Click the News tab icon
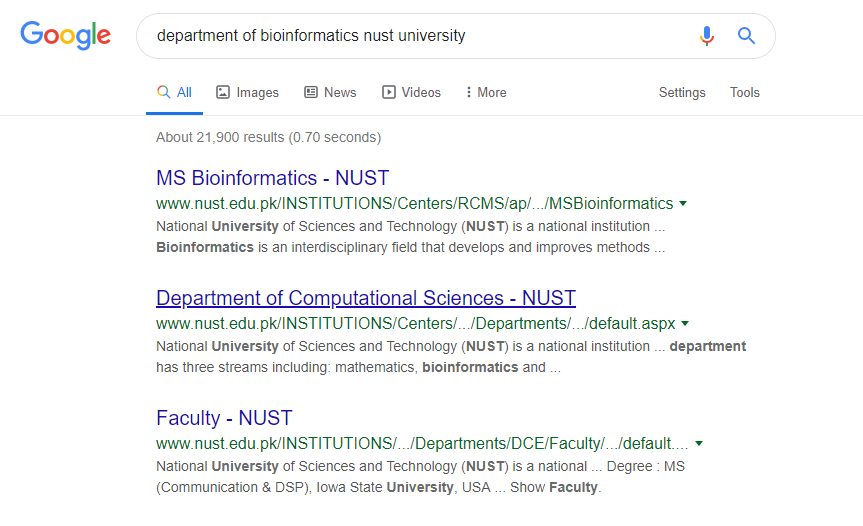Image resolution: width=863 pixels, height=526 pixels. point(311,92)
